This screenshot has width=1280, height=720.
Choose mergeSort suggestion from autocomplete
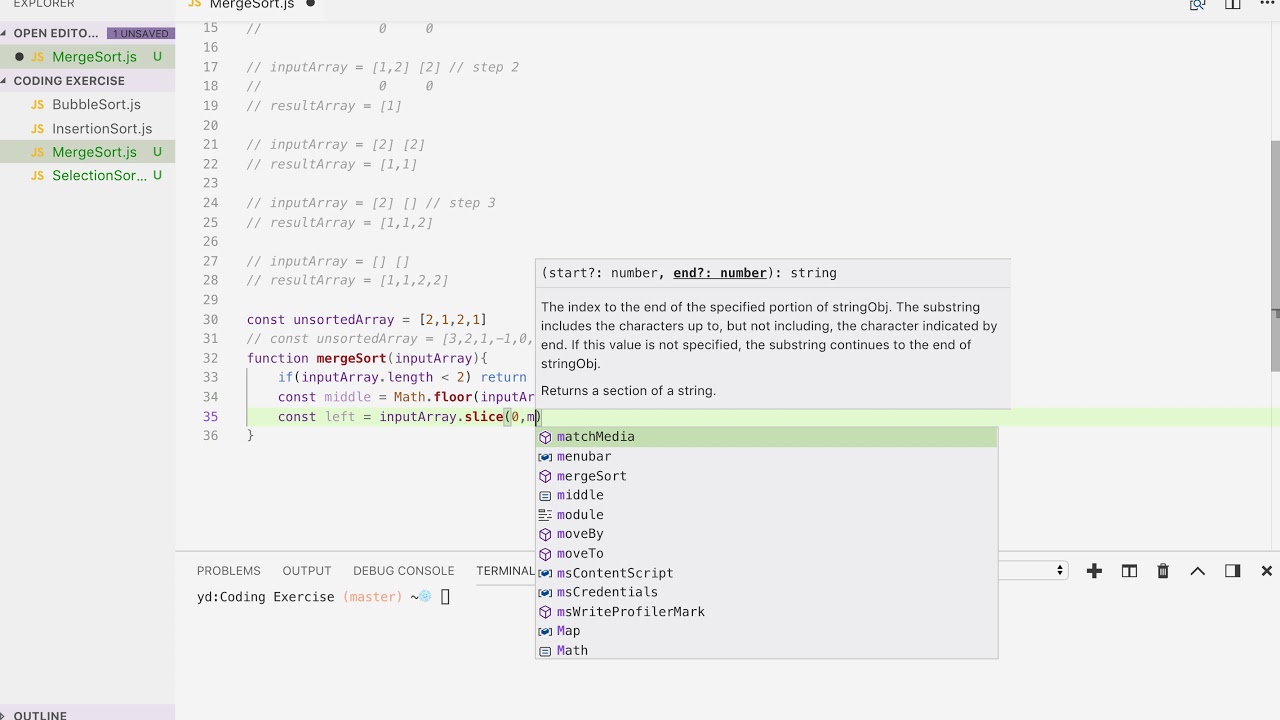pos(766,476)
